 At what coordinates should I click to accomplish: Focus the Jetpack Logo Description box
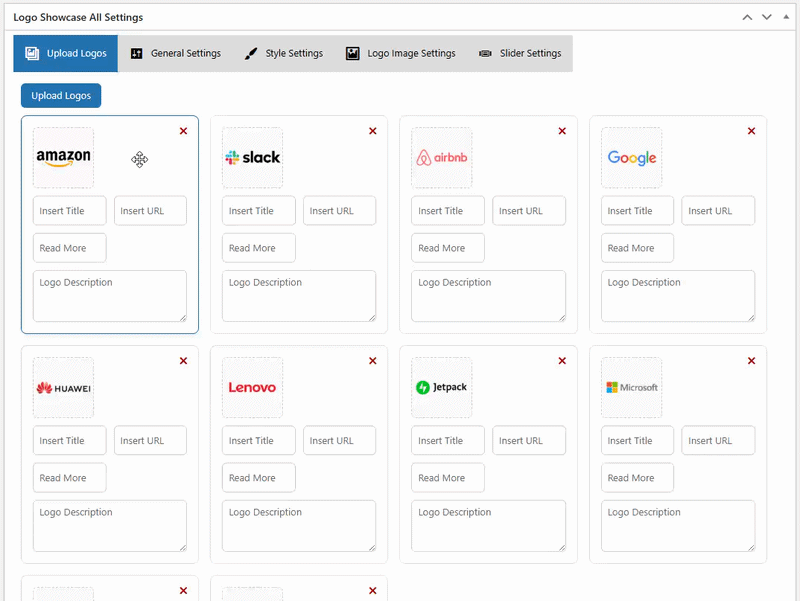click(x=488, y=525)
